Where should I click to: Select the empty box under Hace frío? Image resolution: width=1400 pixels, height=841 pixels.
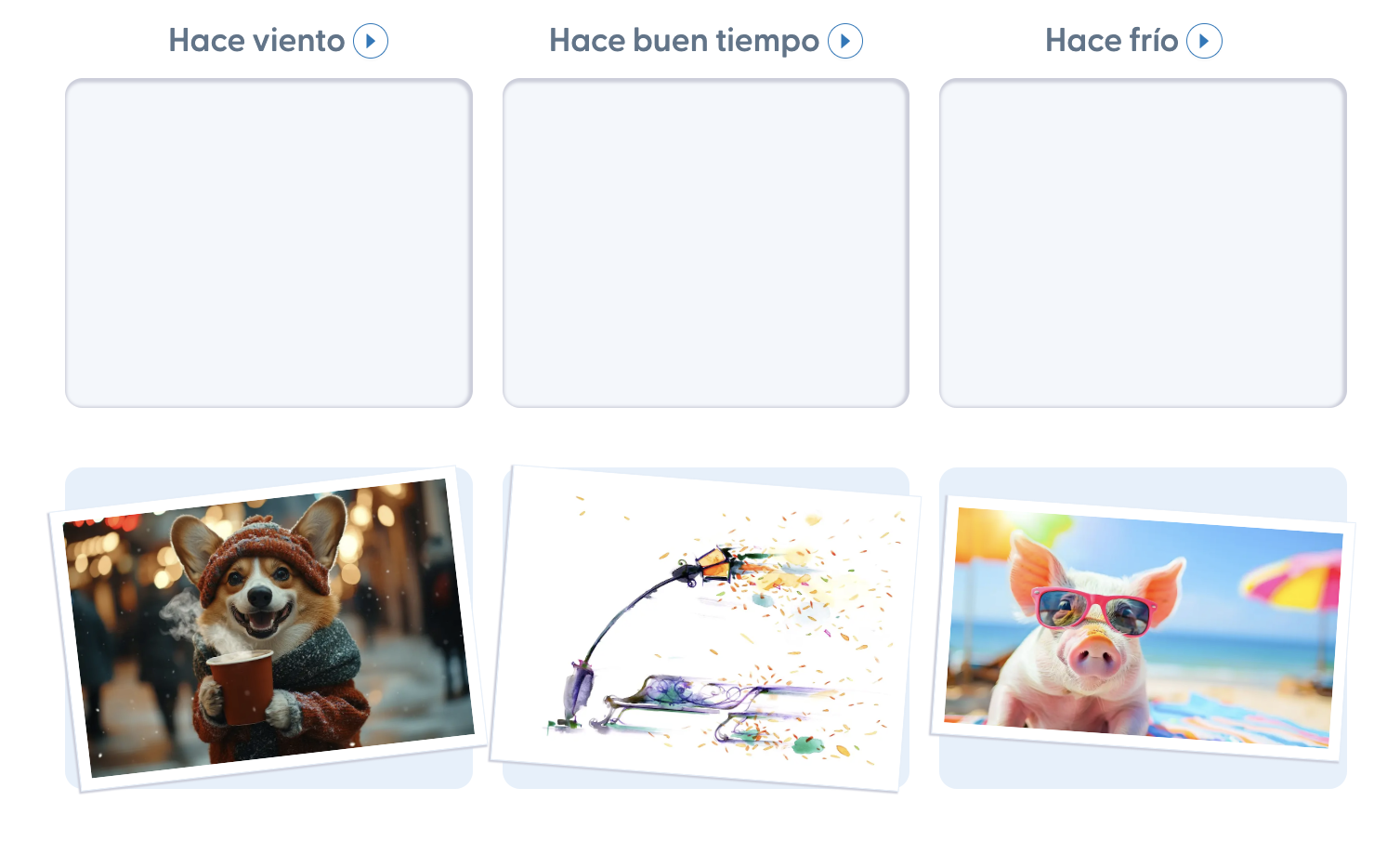pyautogui.click(x=1143, y=243)
